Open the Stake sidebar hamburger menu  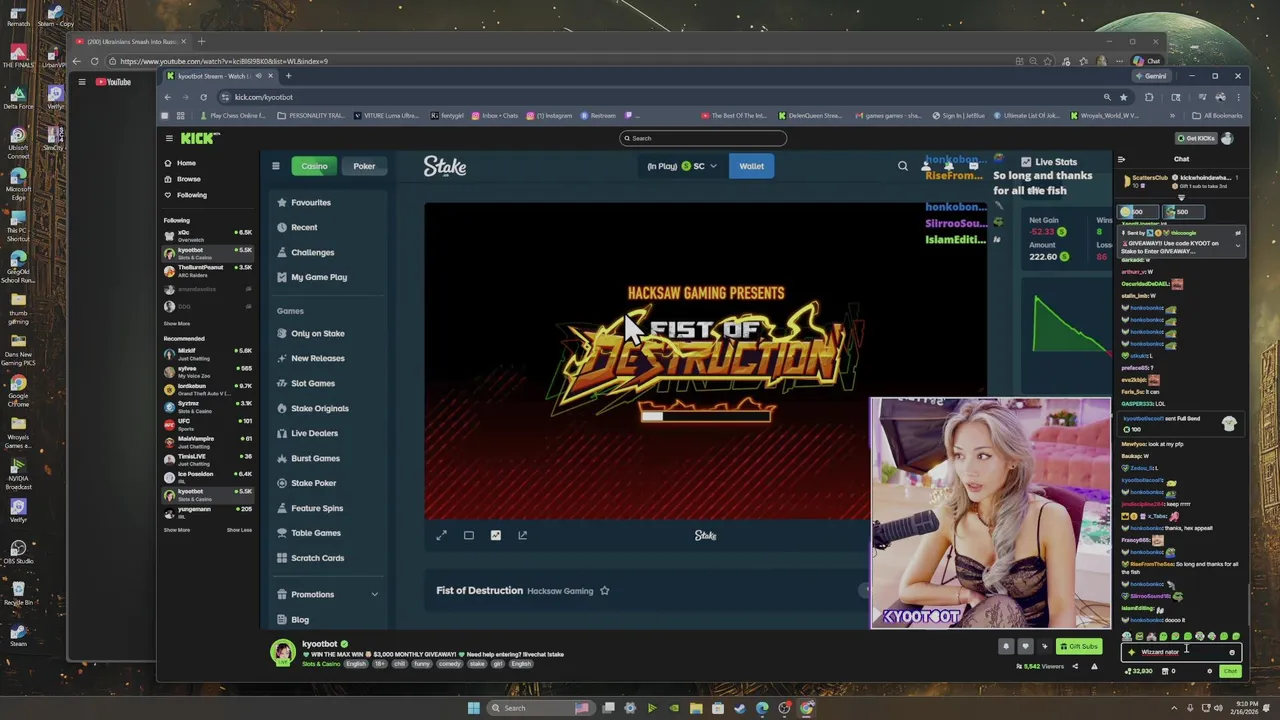pyautogui.click(x=276, y=166)
